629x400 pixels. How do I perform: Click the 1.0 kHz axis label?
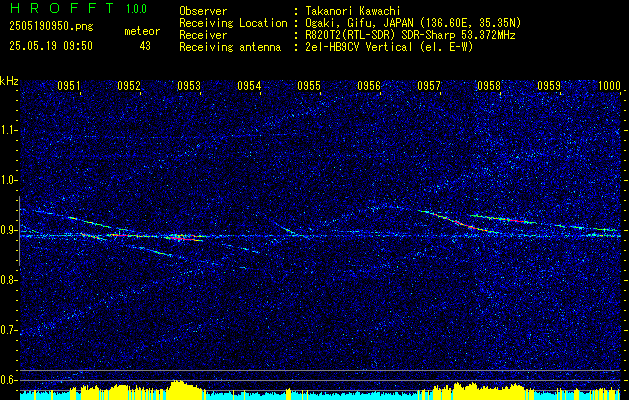8,180
